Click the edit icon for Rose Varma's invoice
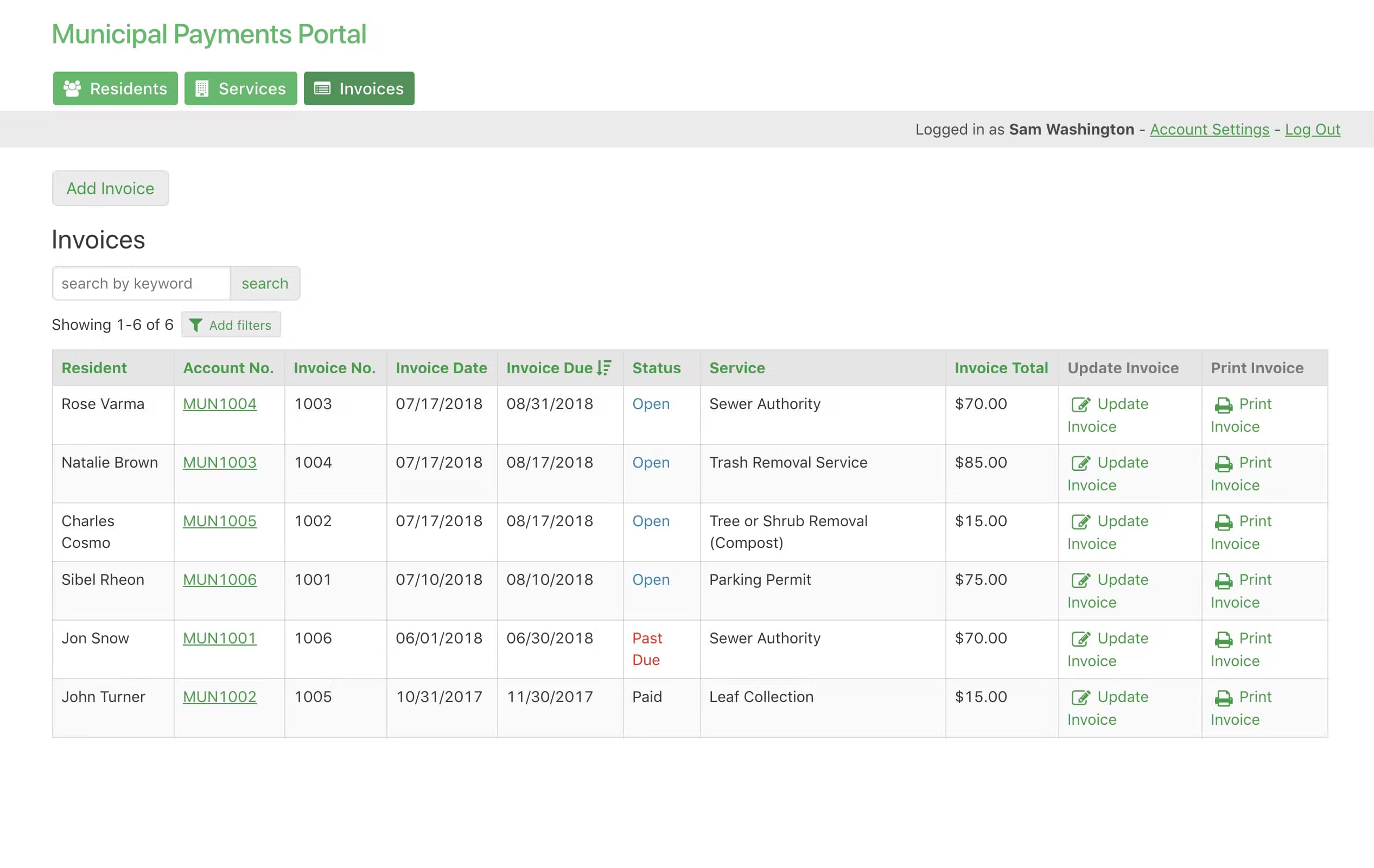 click(x=1080, y=404)
